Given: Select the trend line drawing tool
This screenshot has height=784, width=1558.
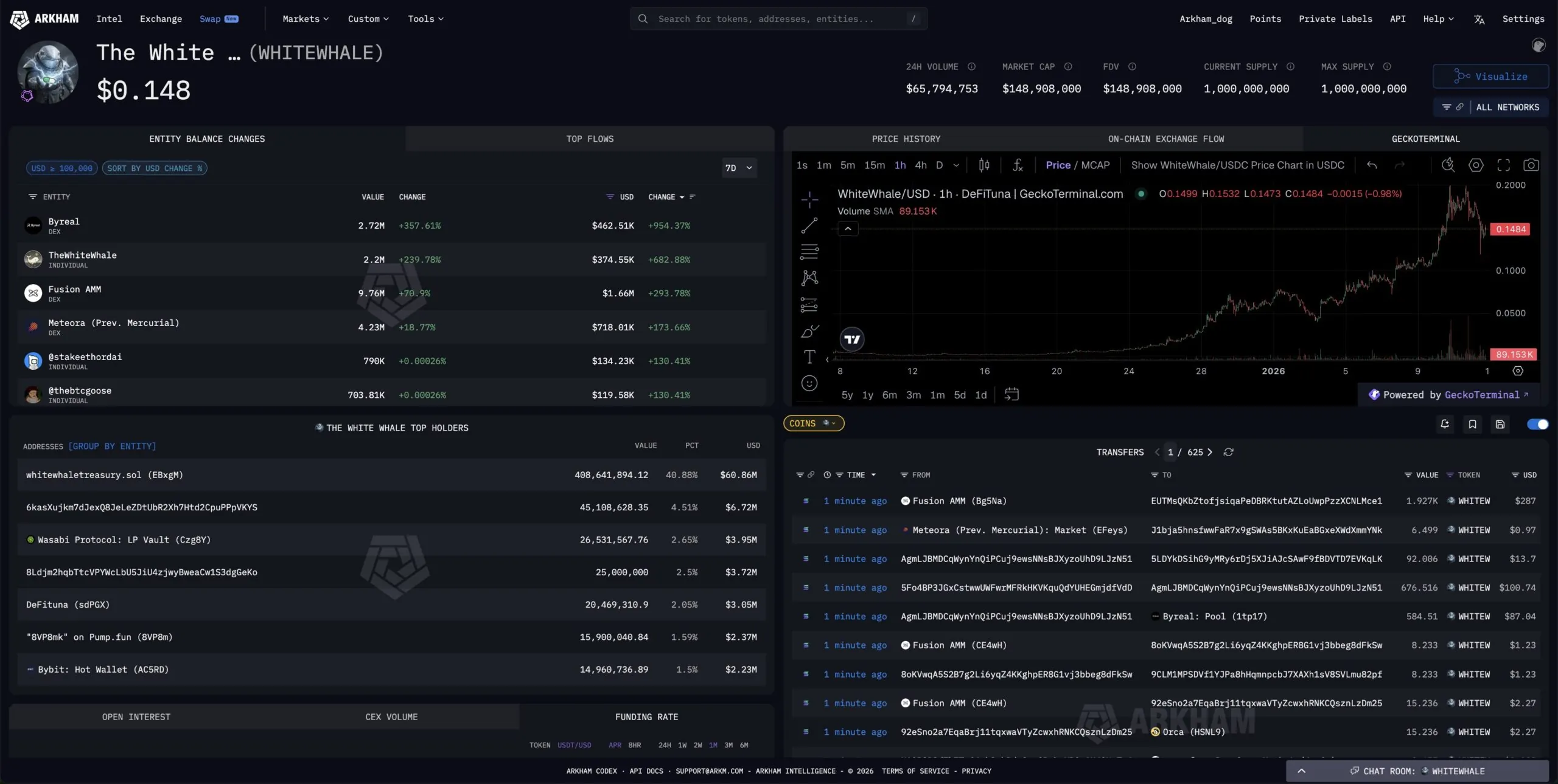Looking at the screenshot, I should tap(809, 226).
